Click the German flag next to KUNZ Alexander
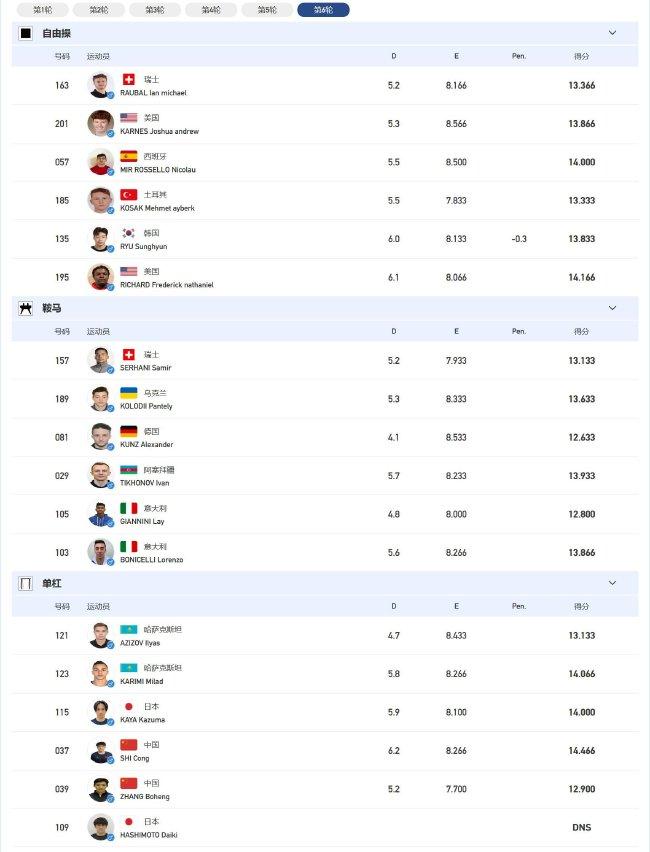650x852 pixels. 129,431
